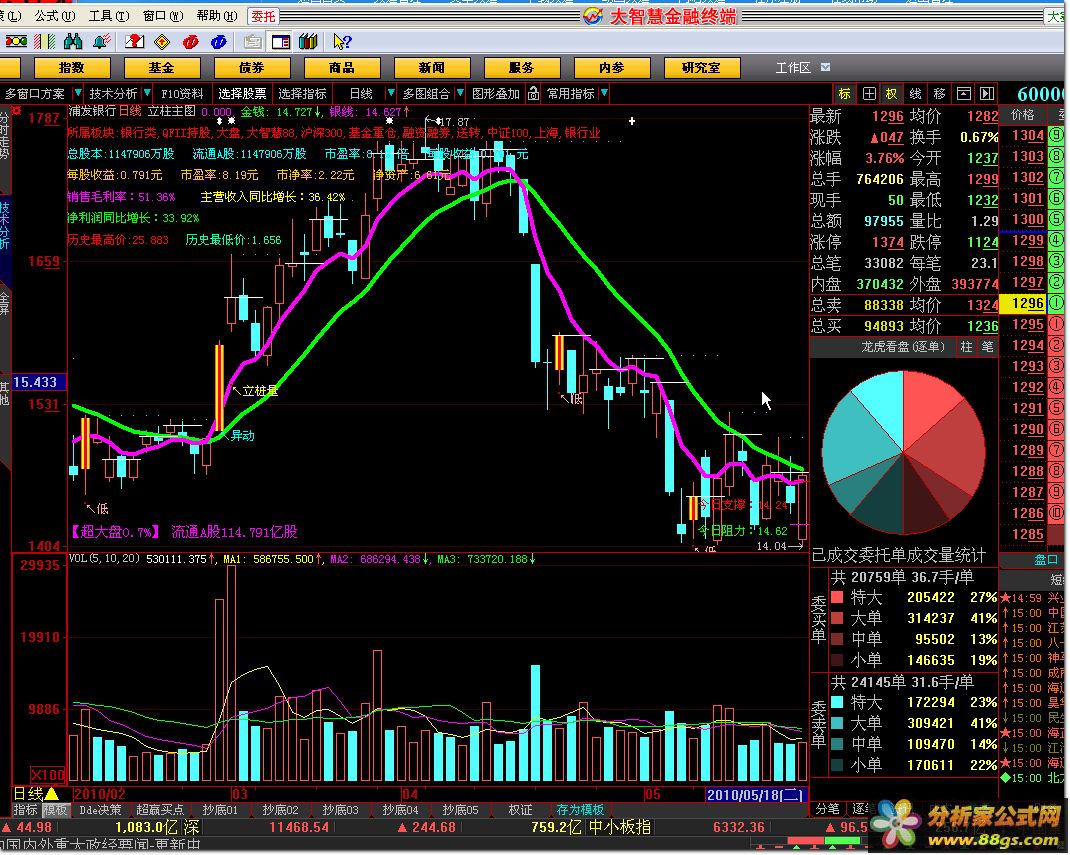Screen dimensions: 1070x855
Task: Click the 指数 yellow button
Action: click(x=72, y=68)
